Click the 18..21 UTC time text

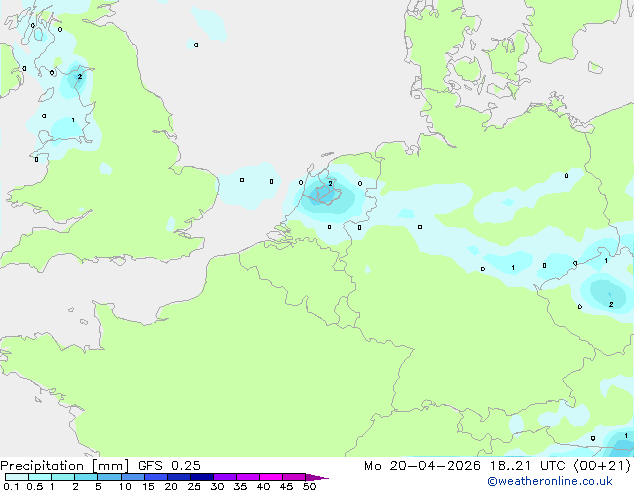[527, 466]
